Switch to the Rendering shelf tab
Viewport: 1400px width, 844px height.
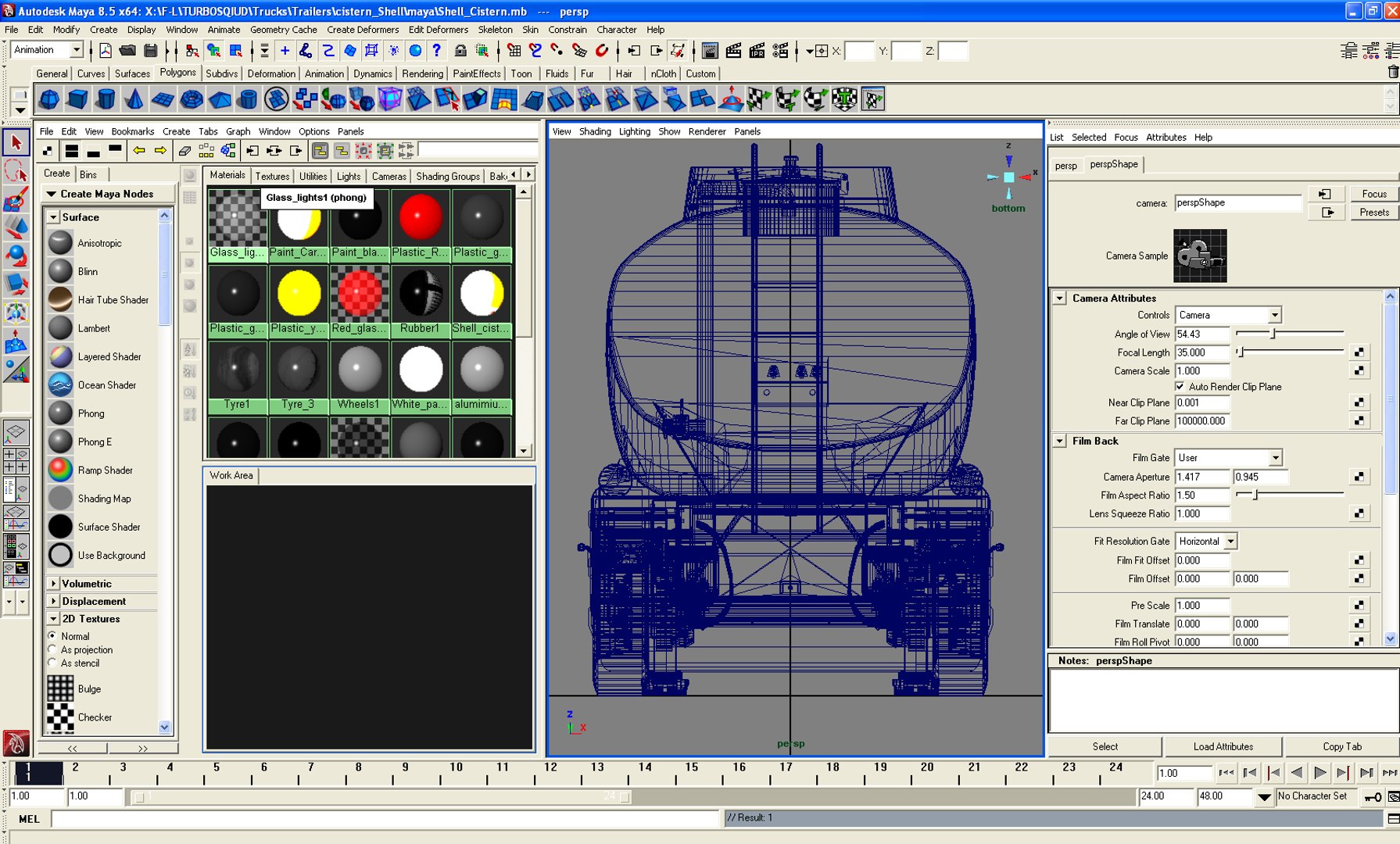pyautogui.click(x=422, y=73)
